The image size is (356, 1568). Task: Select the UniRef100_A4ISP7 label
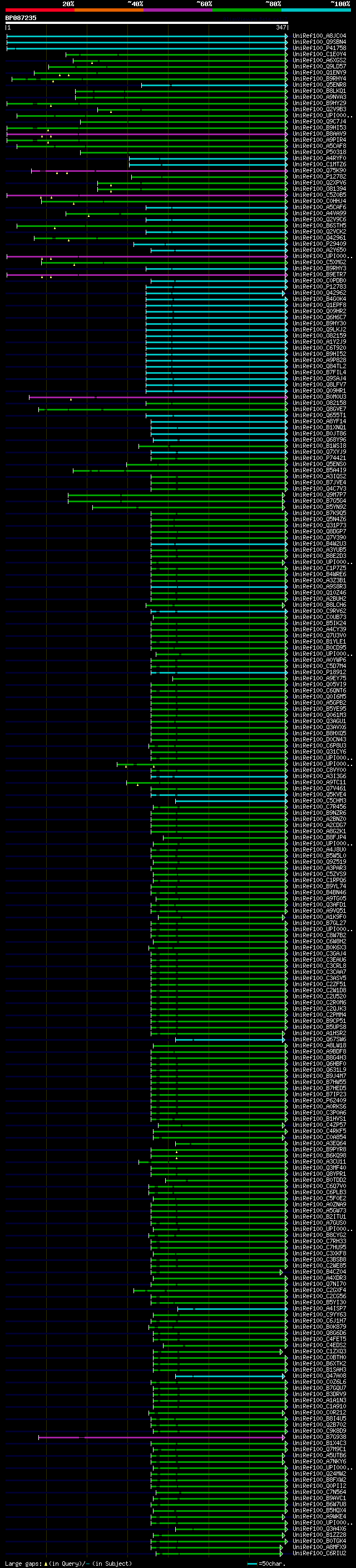[319, 1308]
